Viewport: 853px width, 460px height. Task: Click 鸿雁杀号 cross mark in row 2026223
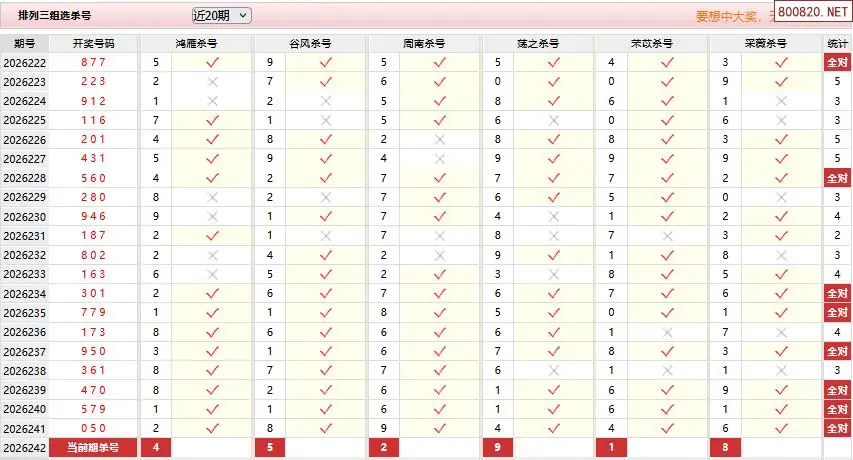coord(212,82)
